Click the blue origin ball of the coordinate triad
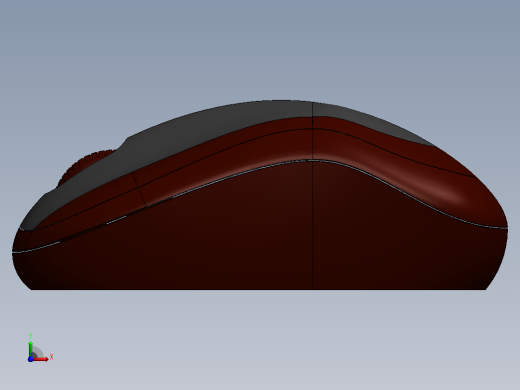This screenshot has width=520, height=390. (31, 359)
